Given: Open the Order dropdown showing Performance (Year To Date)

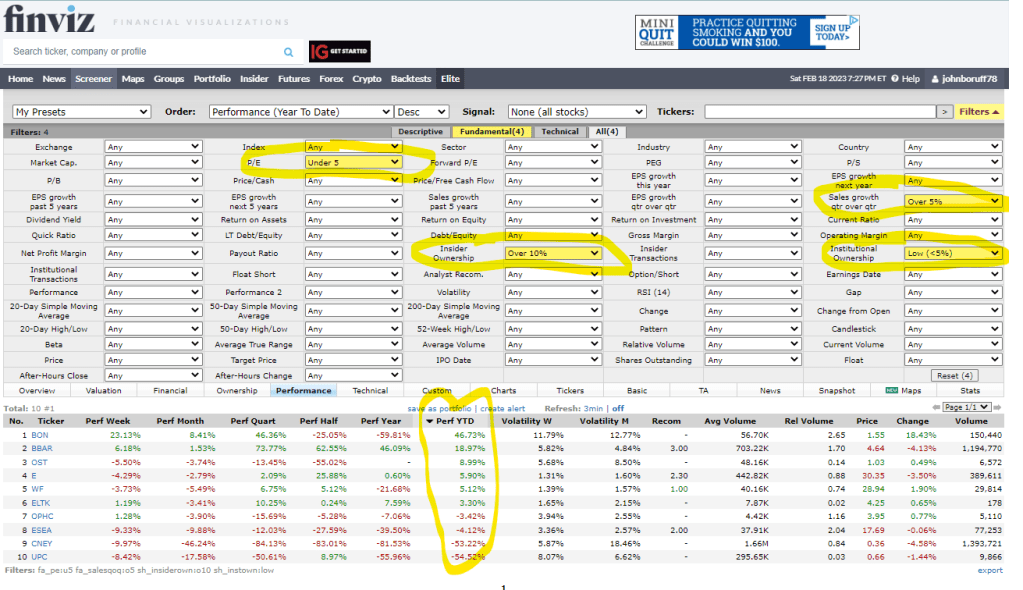Looking at the screenshot, I should point(300,112).
